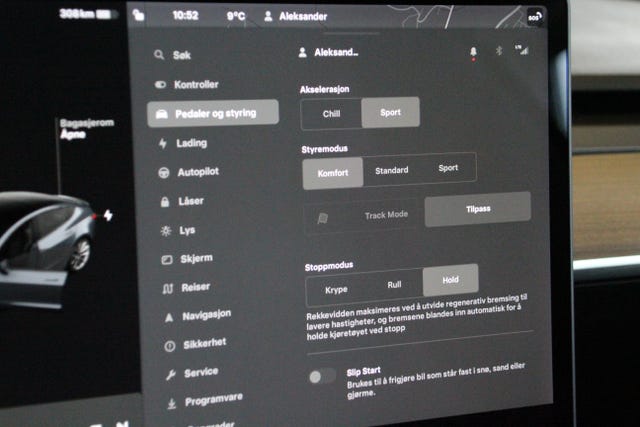Viewport: 640px width, 427px height.
Task: Select Standard steering mode
Action: pyautogui.click(x=391, y=170)
